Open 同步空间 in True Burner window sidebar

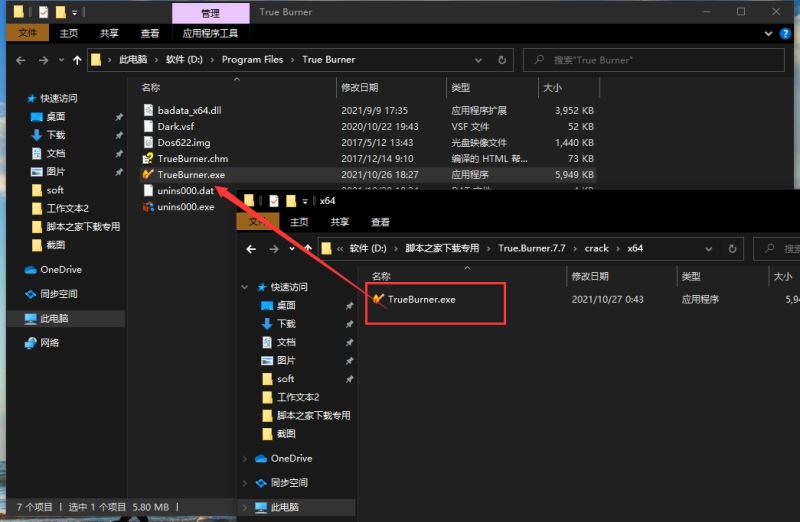(58, 294)
